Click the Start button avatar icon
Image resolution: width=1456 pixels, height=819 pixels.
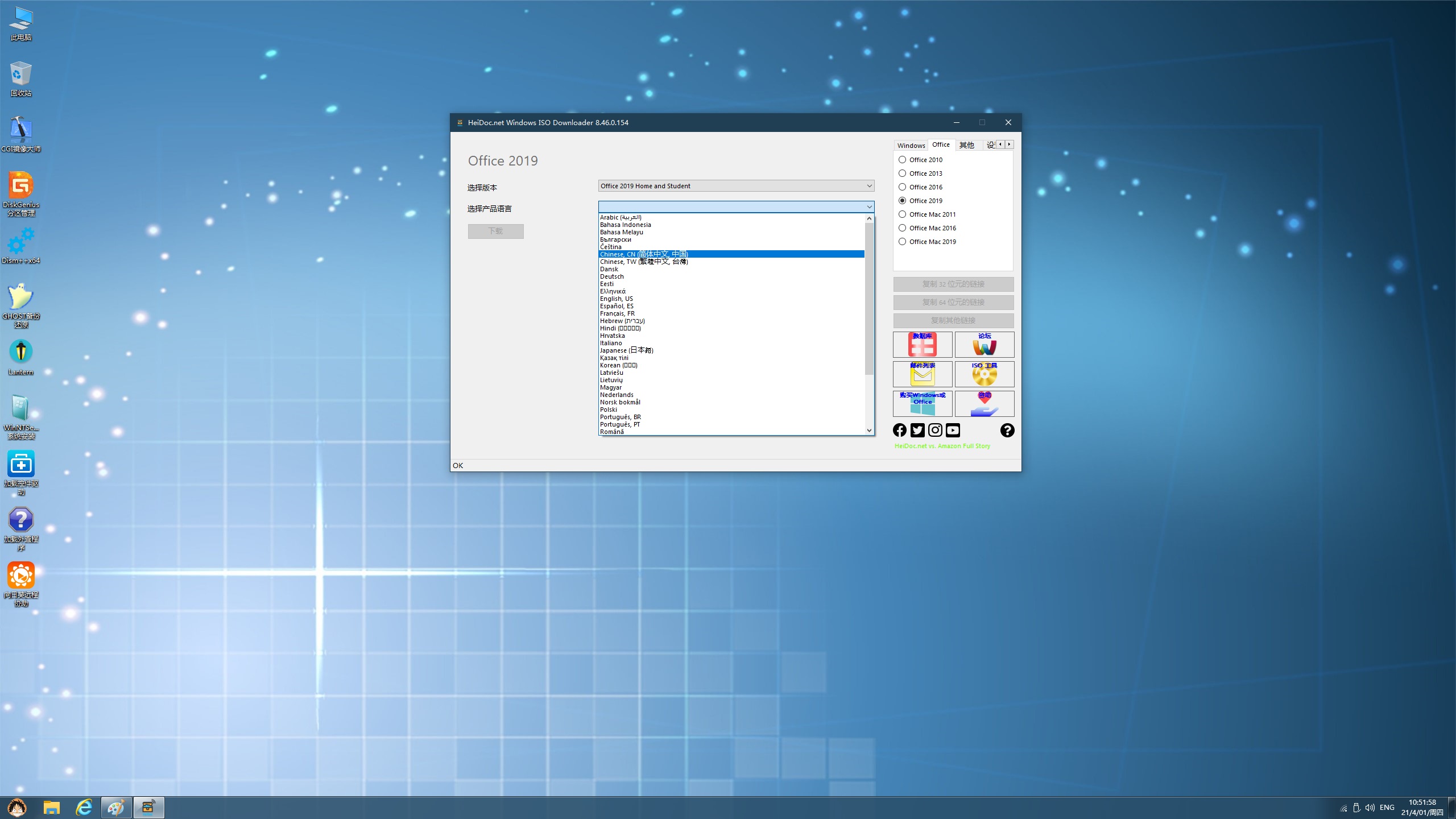pyautogui.click(x=16, y=808)
